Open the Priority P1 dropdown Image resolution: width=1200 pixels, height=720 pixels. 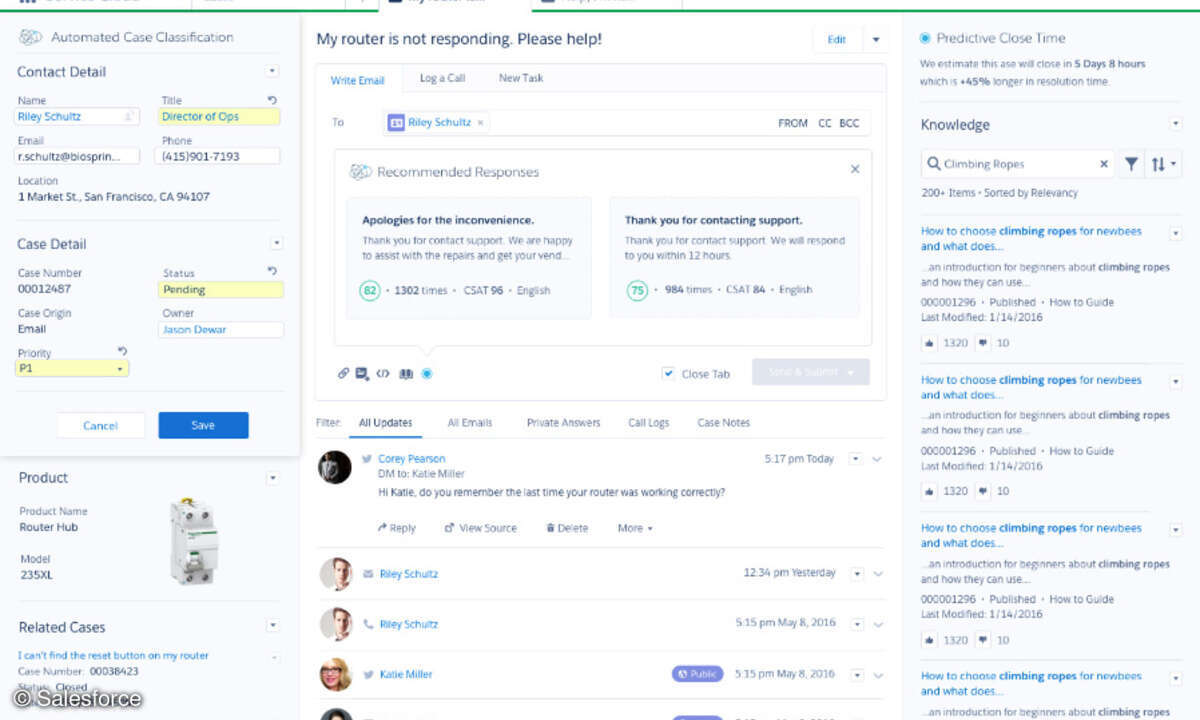(73, 368)
